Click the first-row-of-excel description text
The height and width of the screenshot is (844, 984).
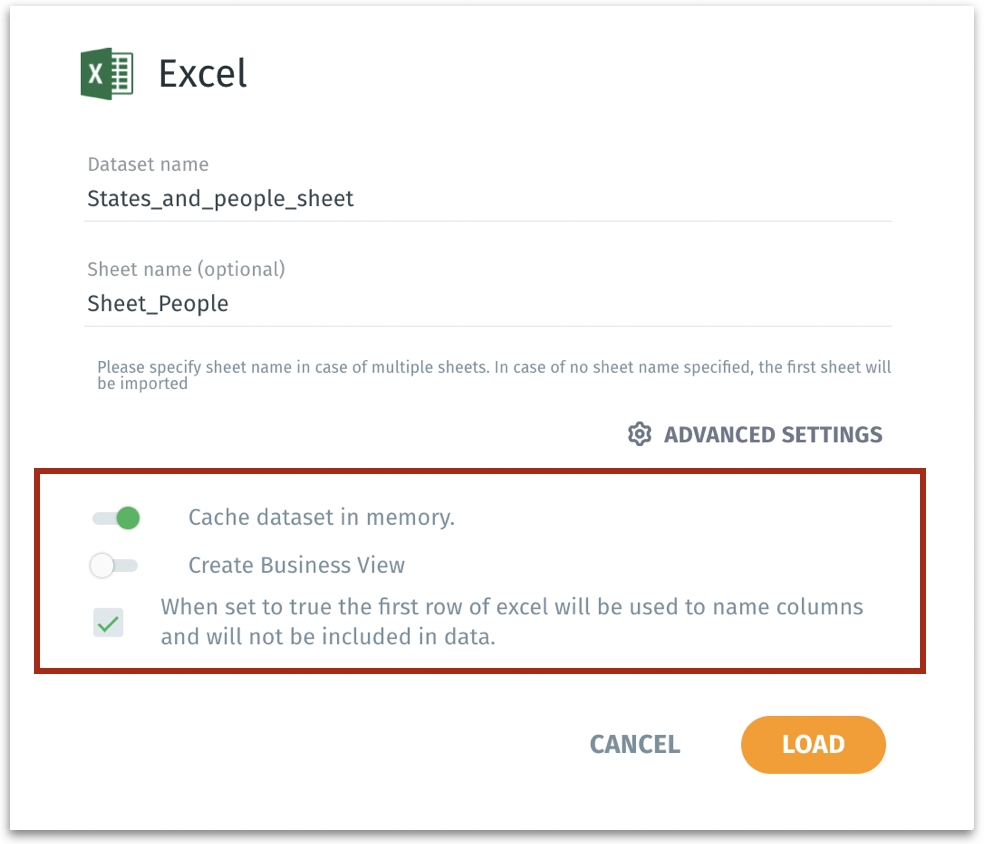pos(511,621)
